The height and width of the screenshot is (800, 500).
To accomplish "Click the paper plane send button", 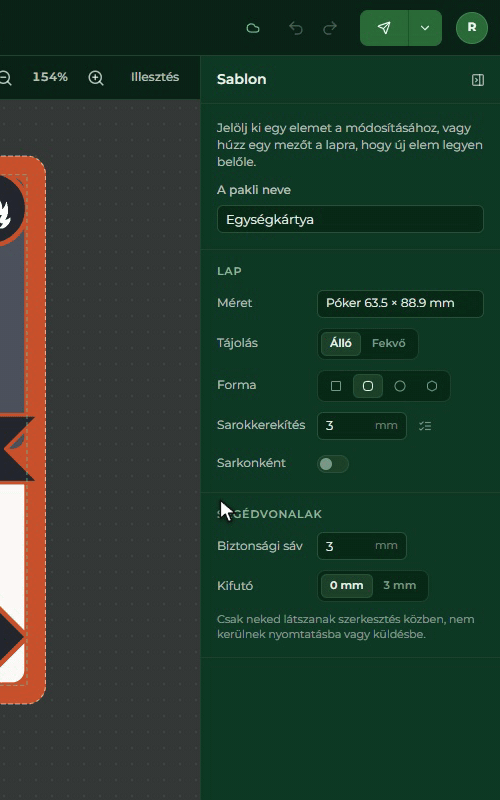I will pyautogui.click(x=384, y=28).
